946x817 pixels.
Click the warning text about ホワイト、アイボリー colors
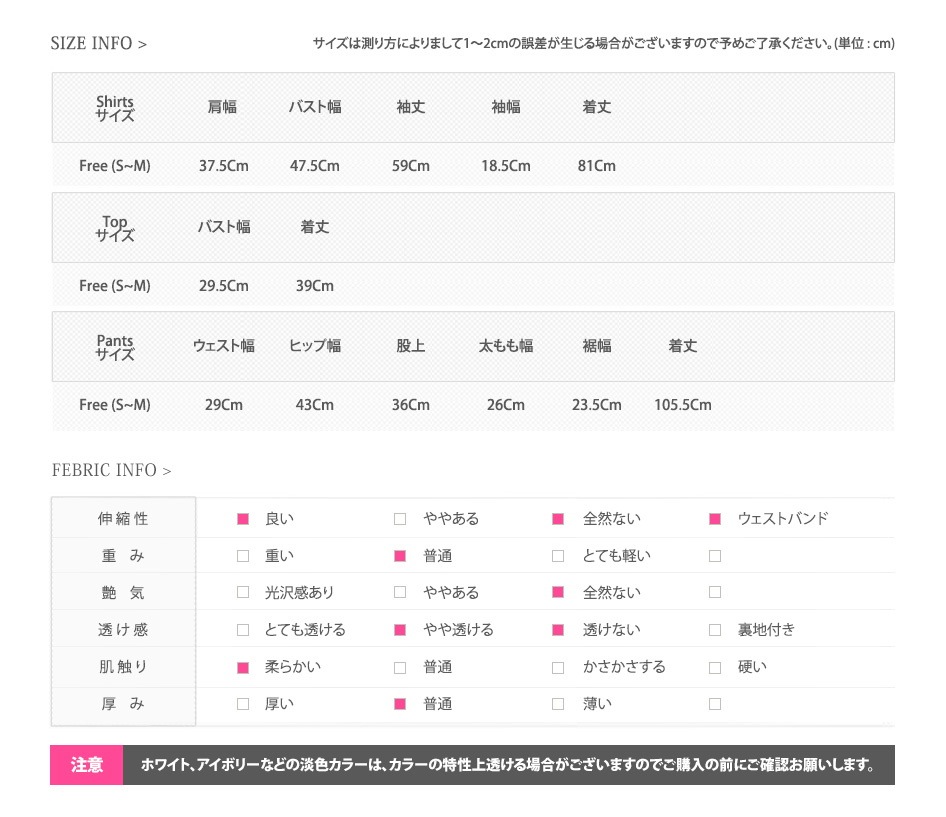point(508,765)
